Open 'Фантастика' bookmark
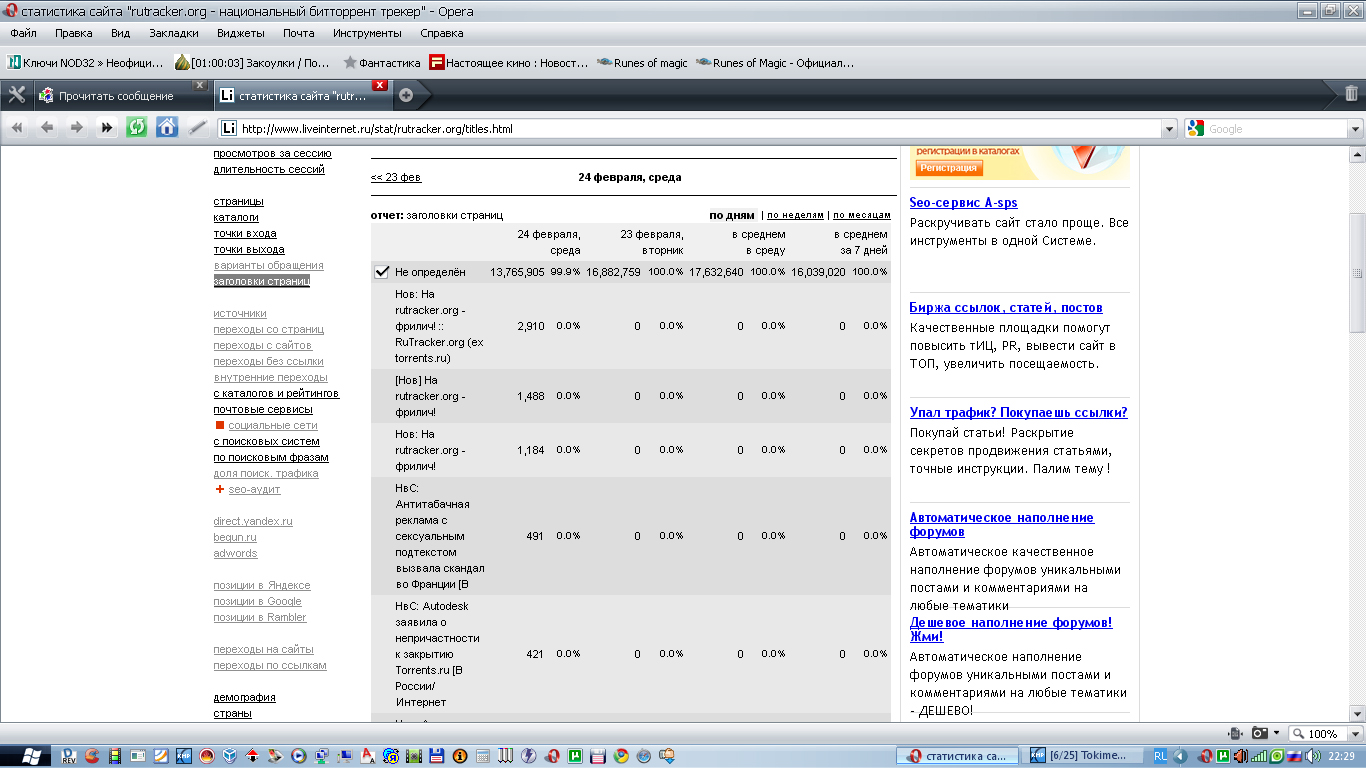1366x768 pixels. coord(381,63)
